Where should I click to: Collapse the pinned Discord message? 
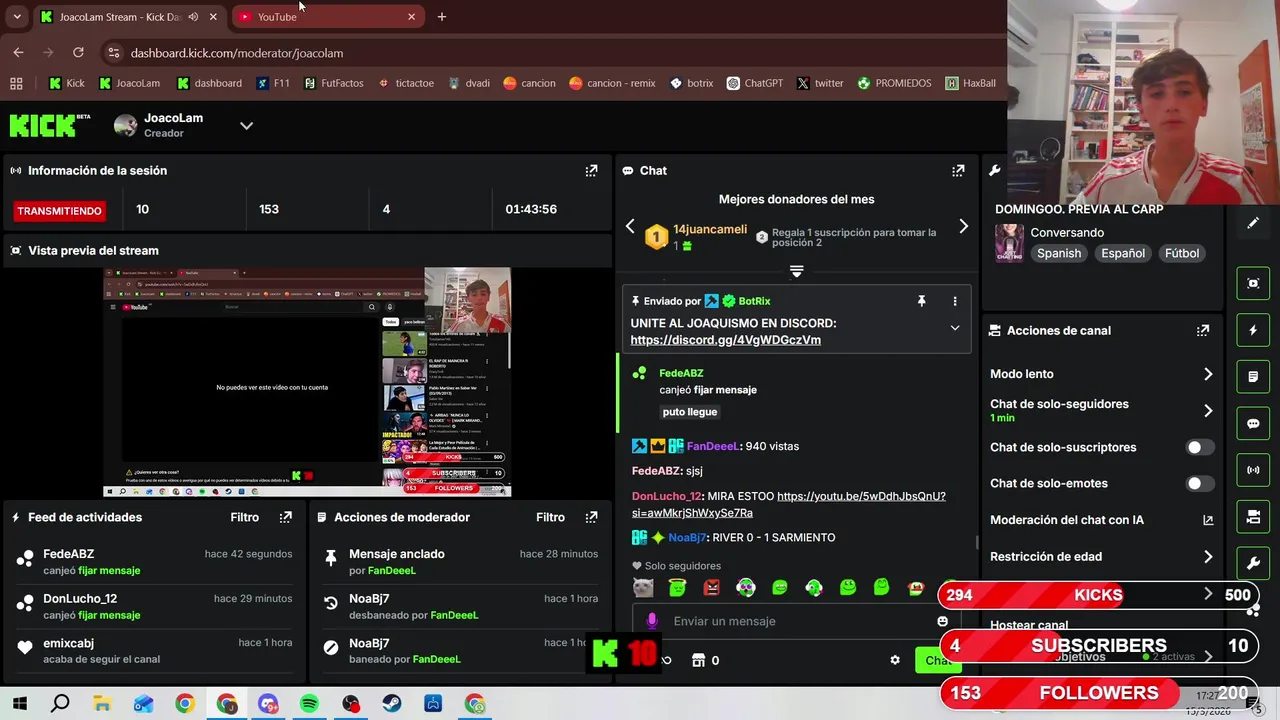[x=954, y=328]
